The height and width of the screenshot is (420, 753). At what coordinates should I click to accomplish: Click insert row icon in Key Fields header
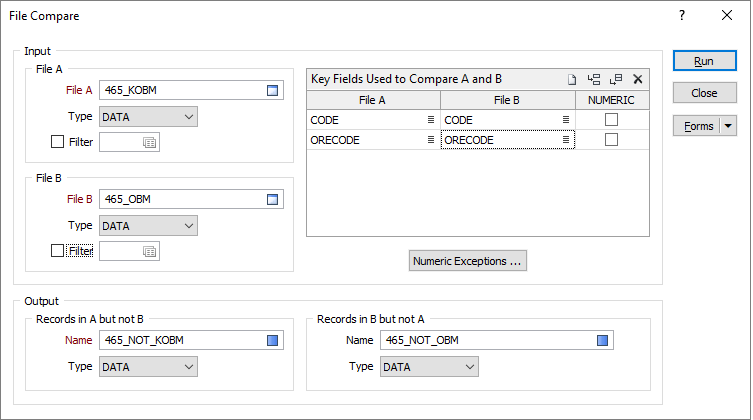click(x=594, y=79)
